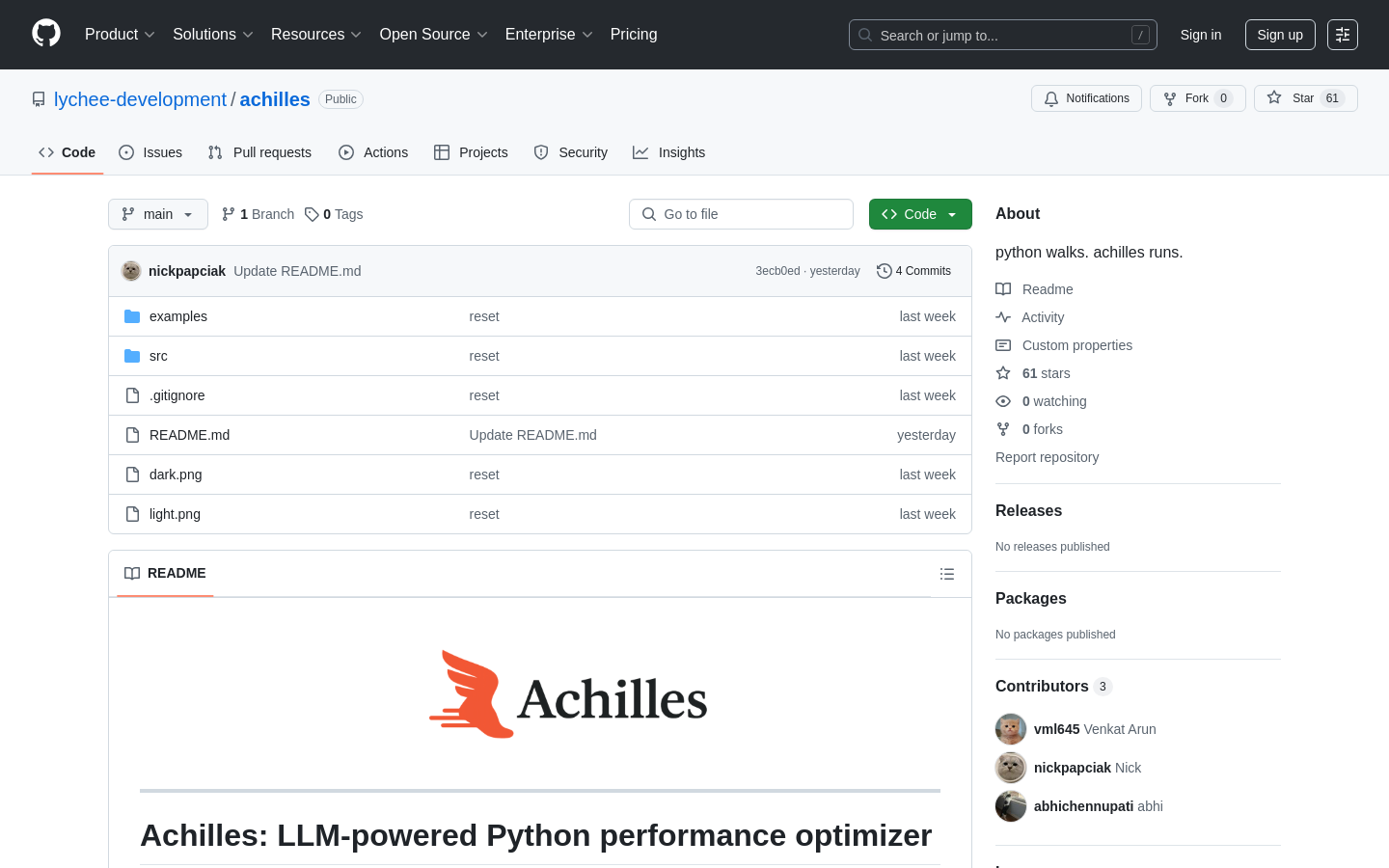The width and height of the screenshot is (1389, 868).
Task: Open the Readme link in About
Action: [1034, 289]
